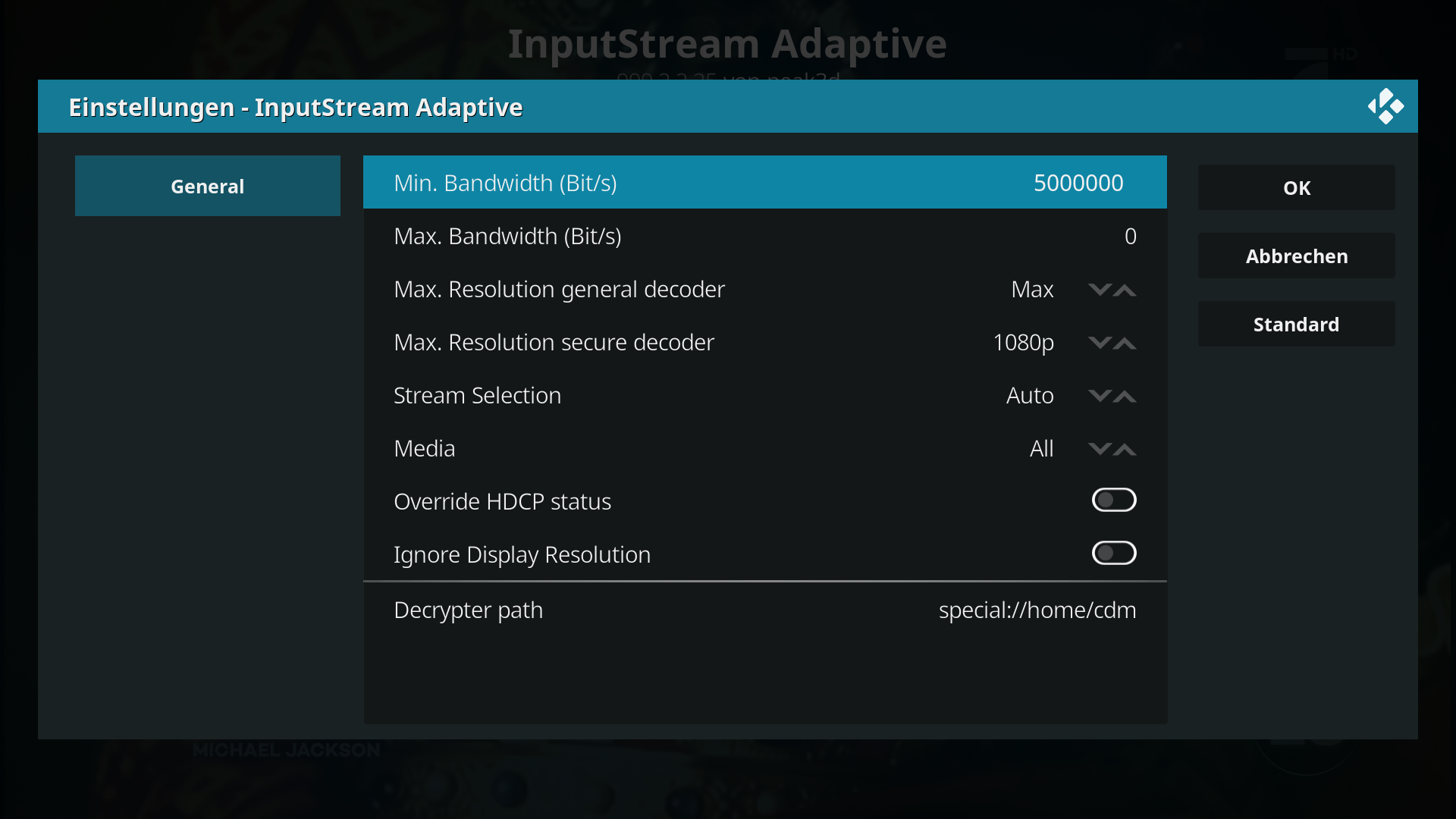Raise Max. Resolution secure decoder via up arrow

point(1125,343)
